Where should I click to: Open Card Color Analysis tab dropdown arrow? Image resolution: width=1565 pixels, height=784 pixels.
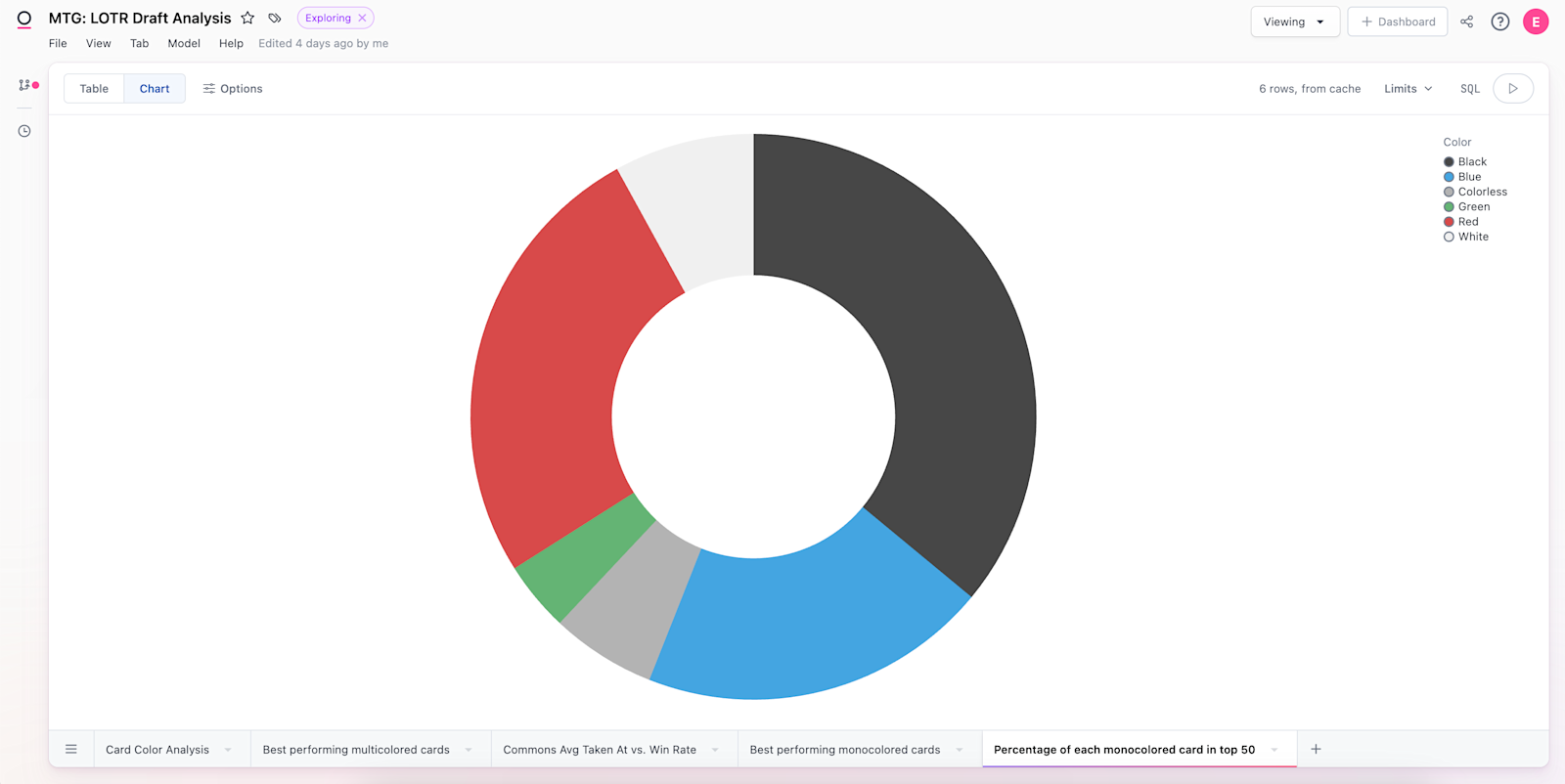228,750
